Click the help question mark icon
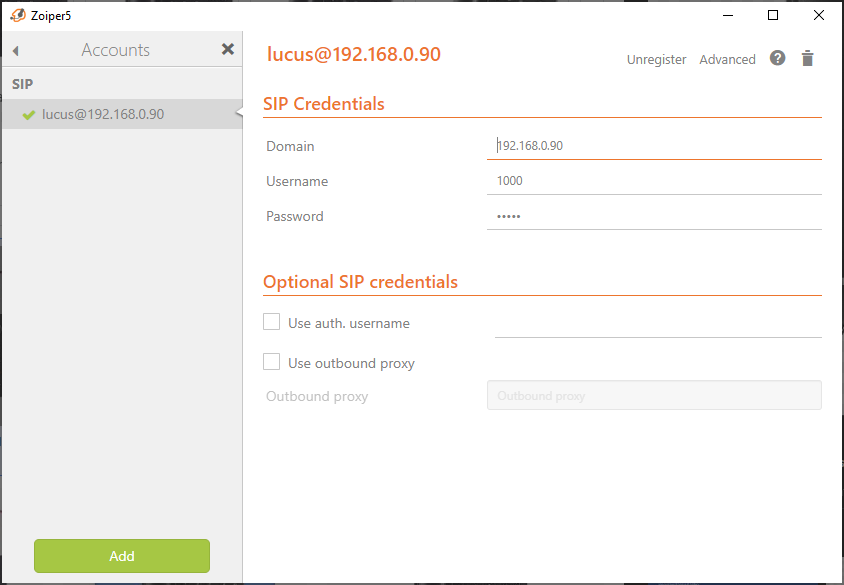Image resolution: width=844 pixels, height=585 pixels. [x=777, y=58]
